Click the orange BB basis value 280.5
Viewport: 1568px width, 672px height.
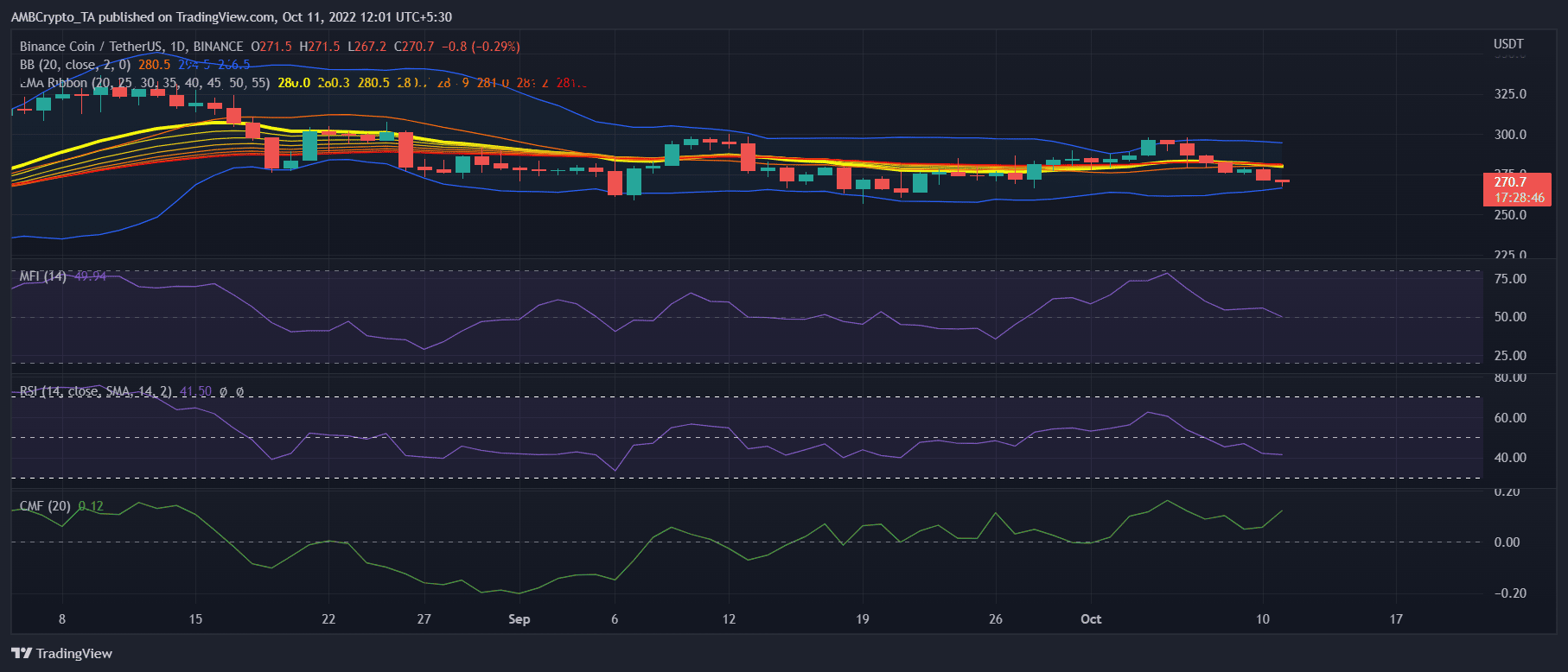coord(155,65)
